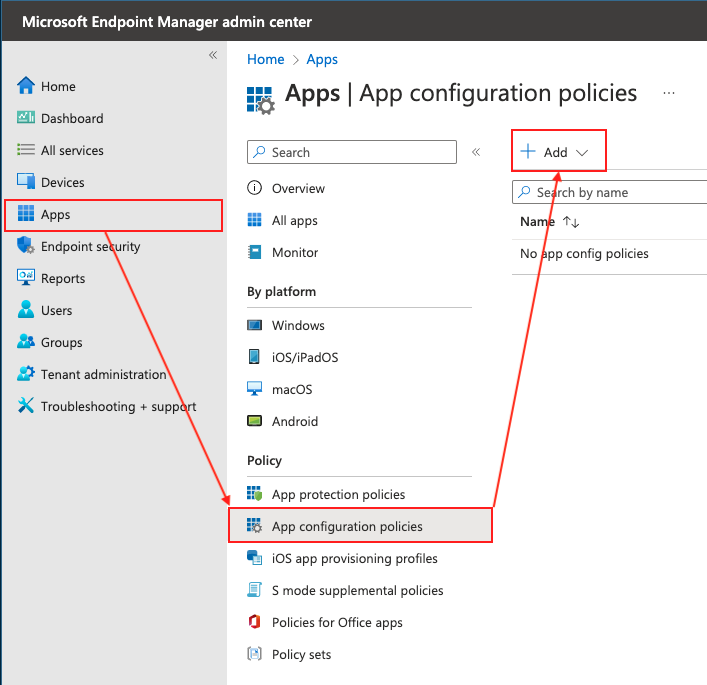Viewport: 707px width, 685px height.
Task: Click the macOS desktop icon
Action: [254, 389]
